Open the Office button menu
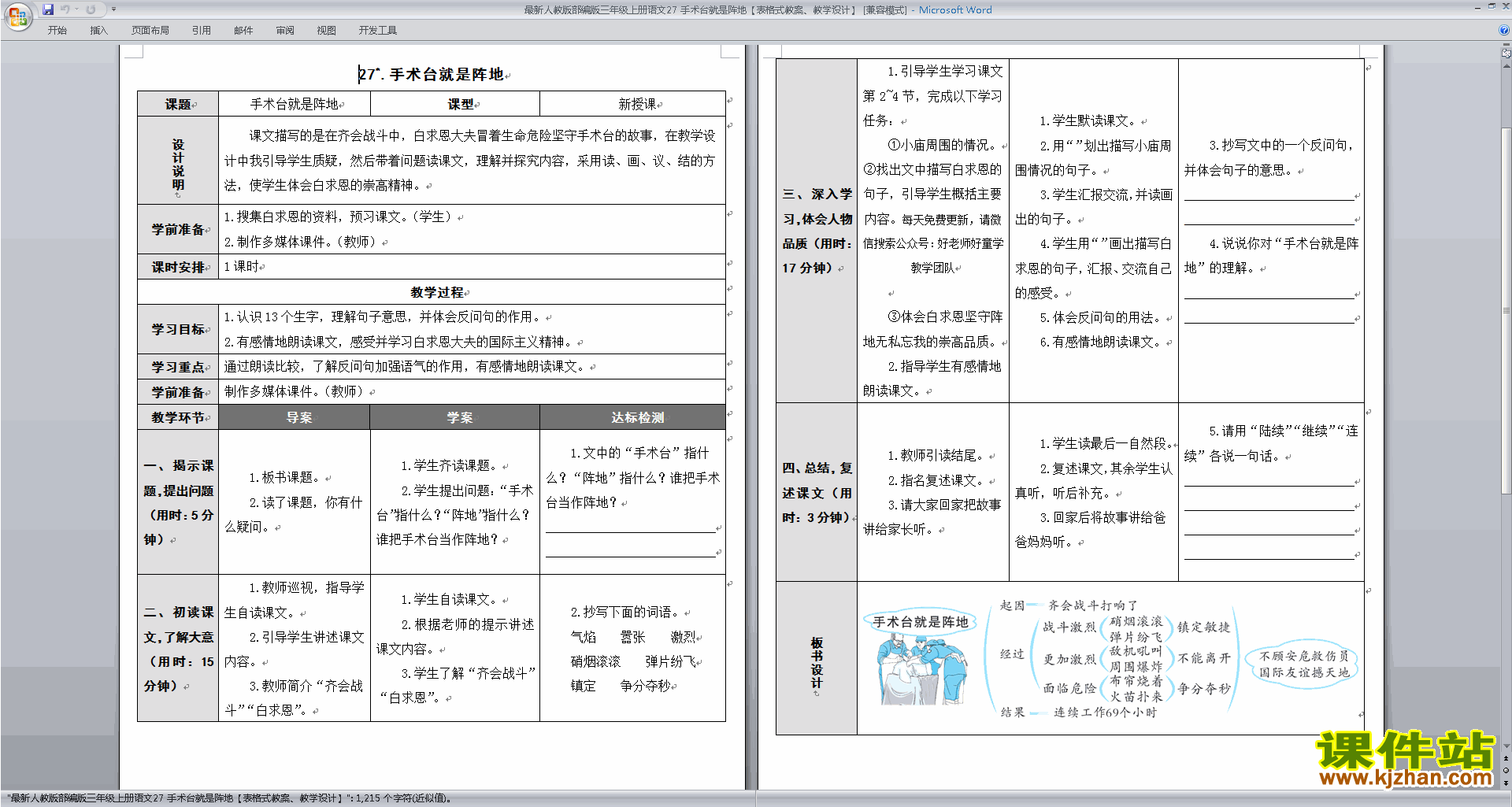Image resolution: width=1512 pixels, height=807 pixels. click(x=17, y=17)
